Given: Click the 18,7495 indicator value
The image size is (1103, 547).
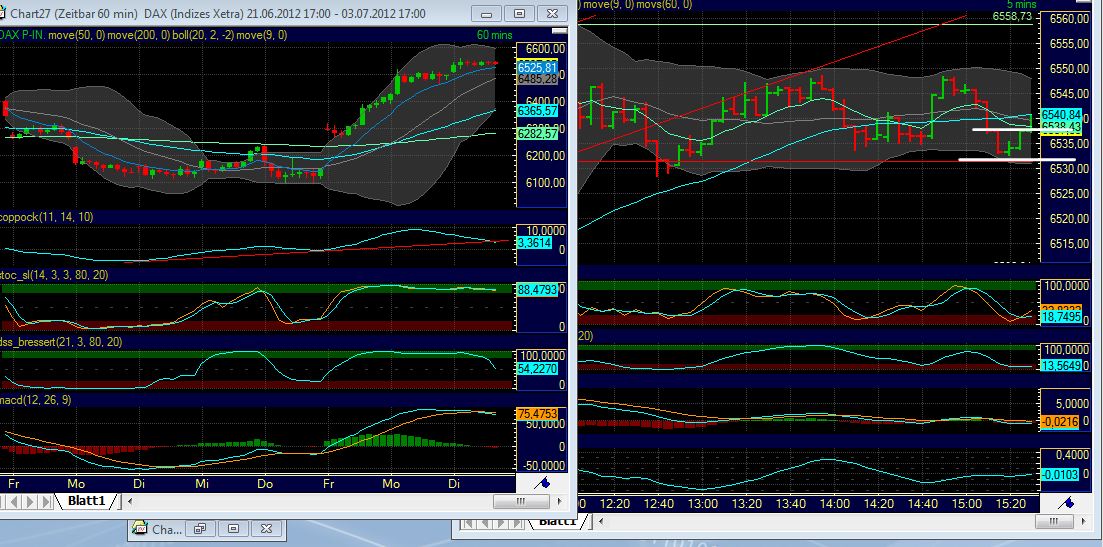Looking at the screenshot, I should pos(1060,318).
